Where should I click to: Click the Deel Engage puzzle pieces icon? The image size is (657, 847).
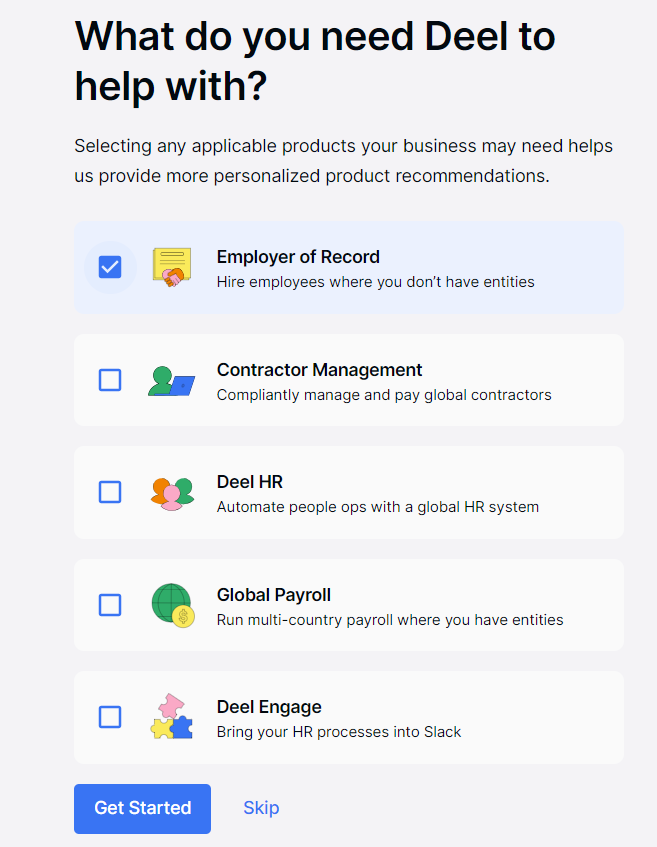(171, 717)
